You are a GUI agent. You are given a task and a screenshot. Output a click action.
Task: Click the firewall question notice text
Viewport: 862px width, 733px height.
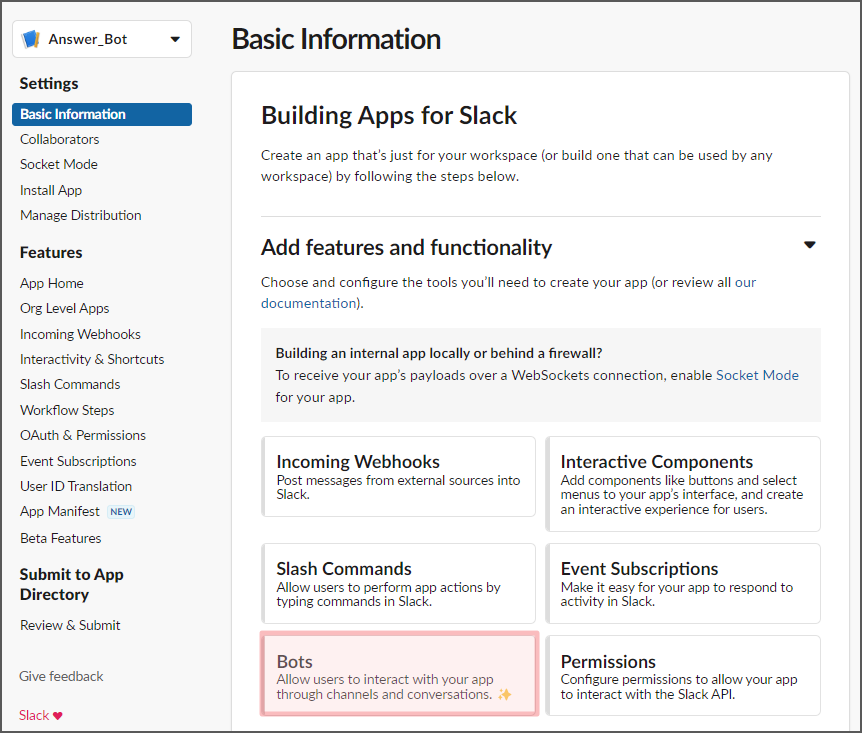click(439, 354)
